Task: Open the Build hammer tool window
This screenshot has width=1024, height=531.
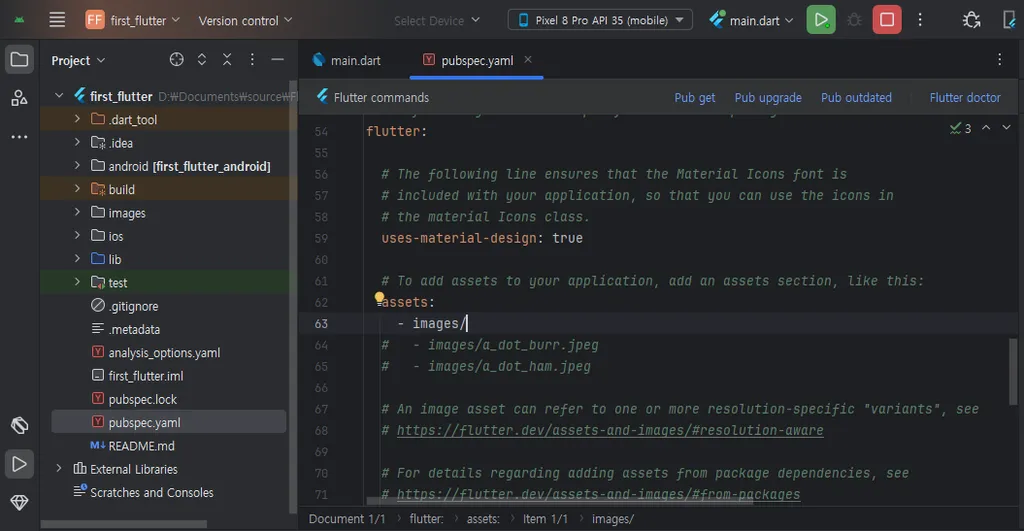Action: point(20,425)
